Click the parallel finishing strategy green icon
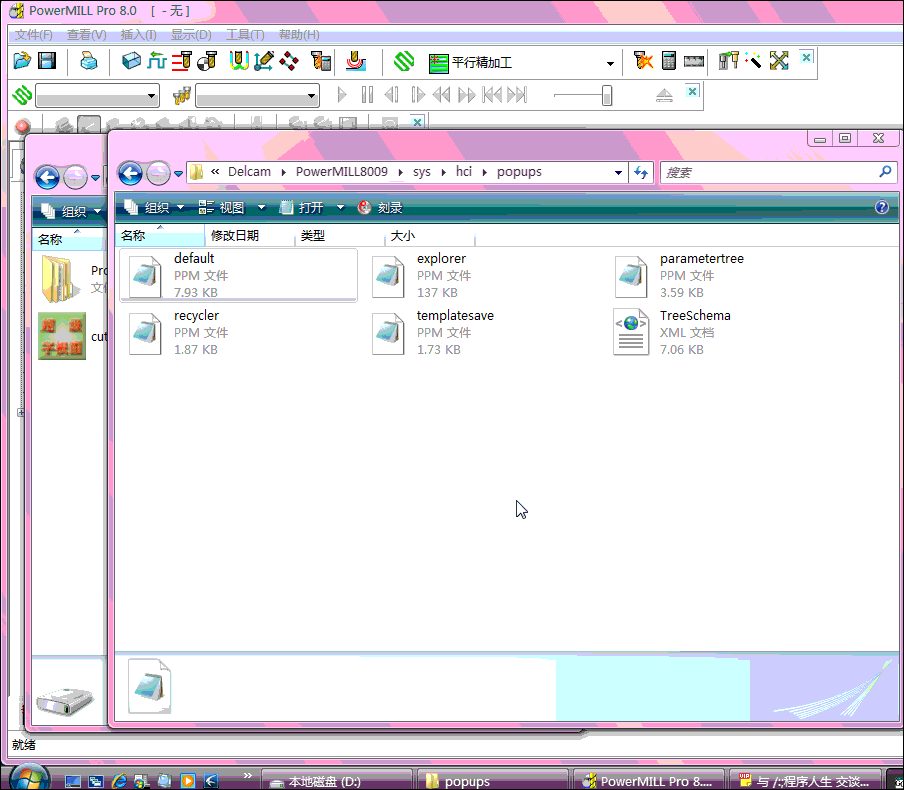Viewport: 904px width, 790px height. click(x=438, y=63)
